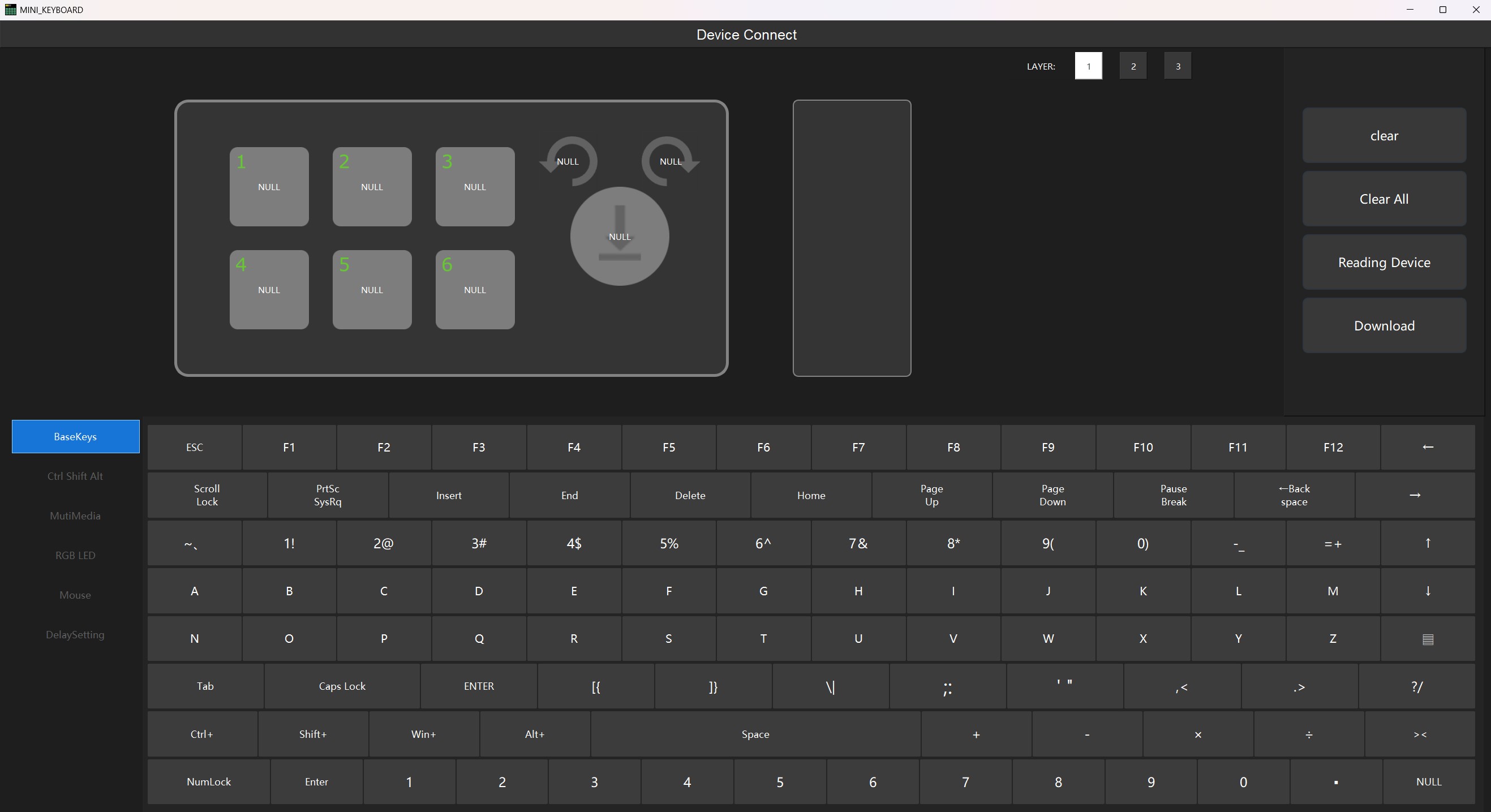This screenshot has height=812, width=1491.
Task: Select the knob rotate counter-clockwise icon
Action: (568, 161)
